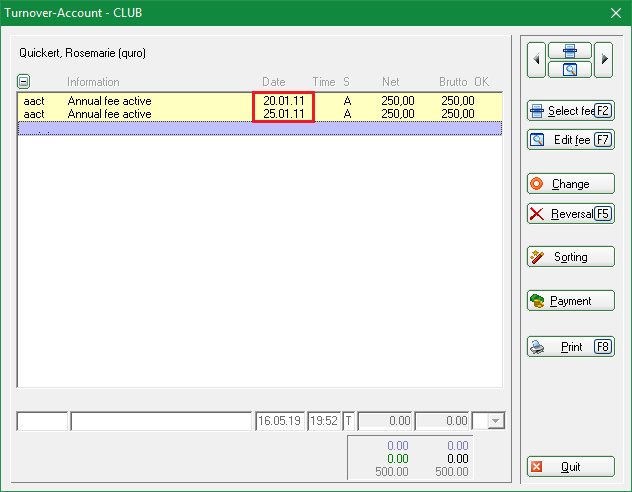Click brutto total 500.00 in summary
632x492 pixels.
click(451, 471)
